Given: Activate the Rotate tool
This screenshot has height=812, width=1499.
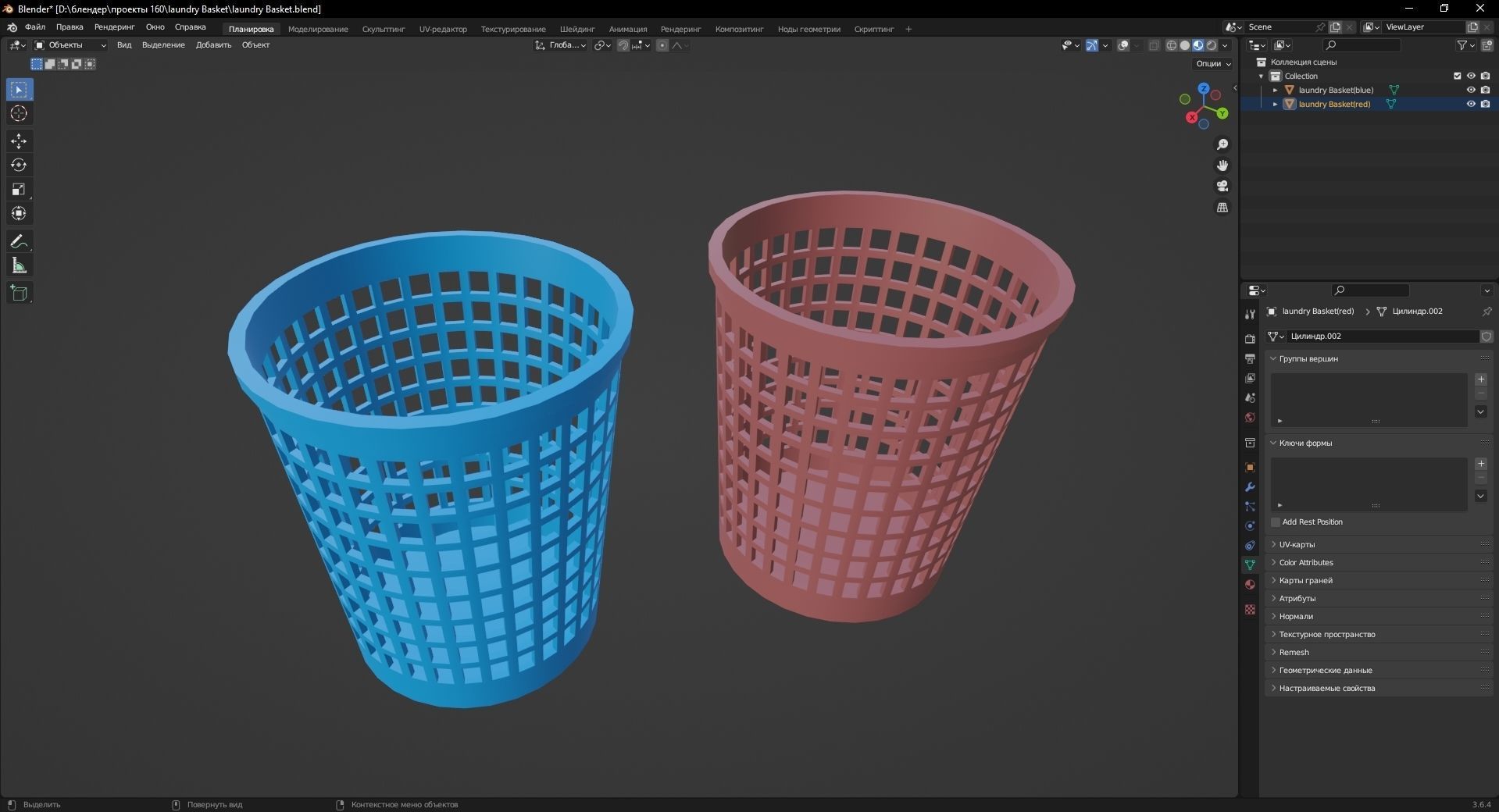Looking at the screenshot, I should tap(19, 166).
